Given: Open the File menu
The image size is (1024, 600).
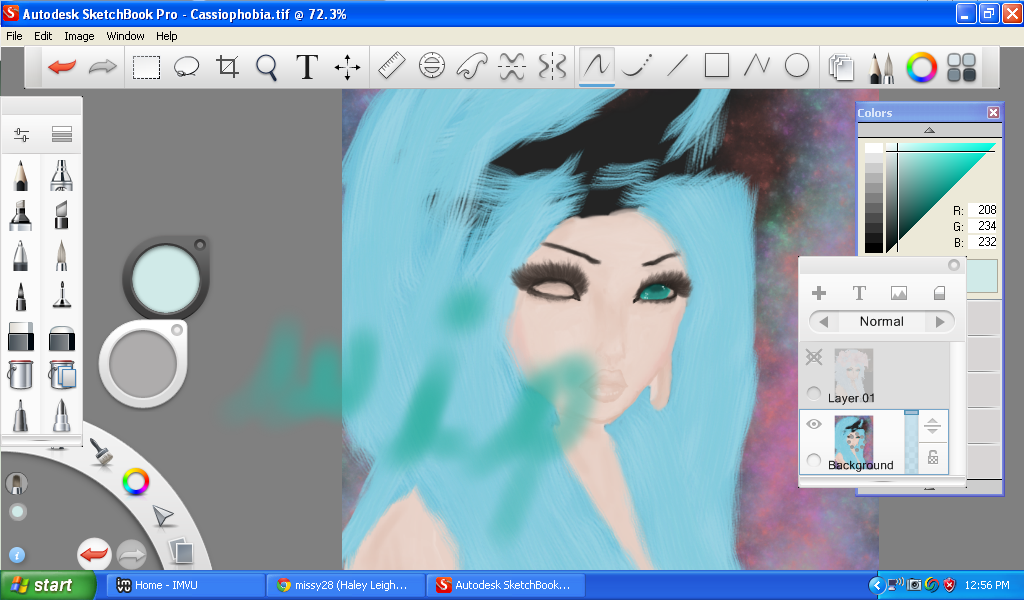Looking at the screenshot, I should (x=14, y=36).
